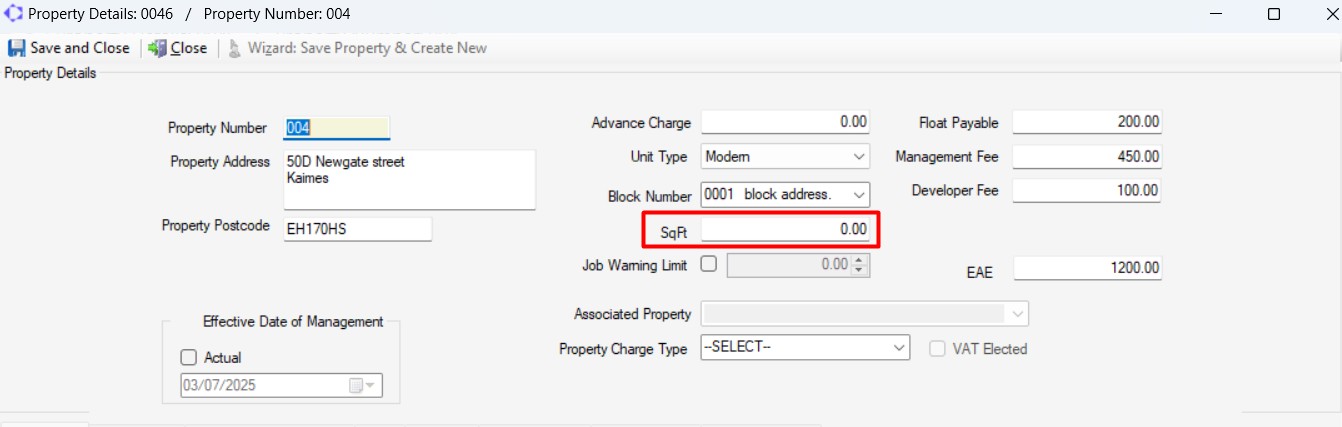Viewport: 1342px width, 427px height.
Task: Click the Property Postcode field
Action: (357, 229)
